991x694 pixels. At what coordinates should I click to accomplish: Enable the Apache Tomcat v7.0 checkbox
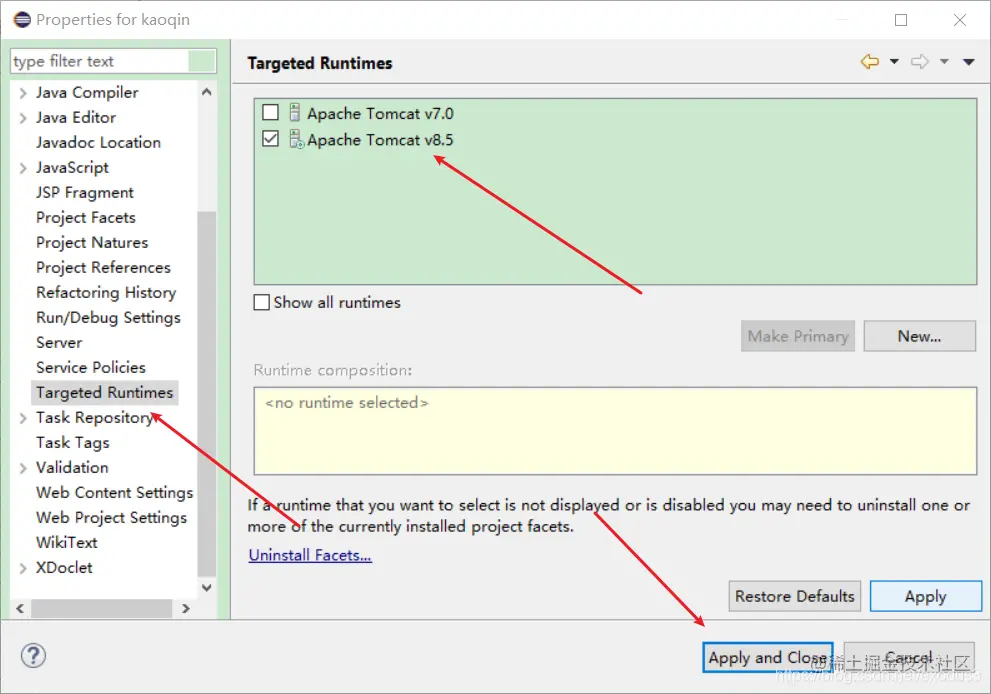[271, 113]
